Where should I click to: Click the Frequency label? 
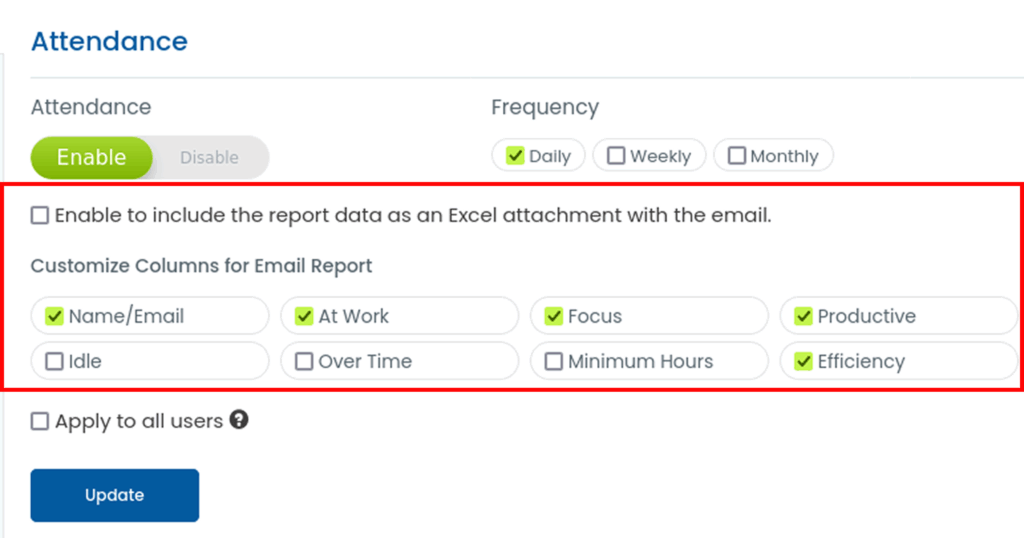click(544, 107)
